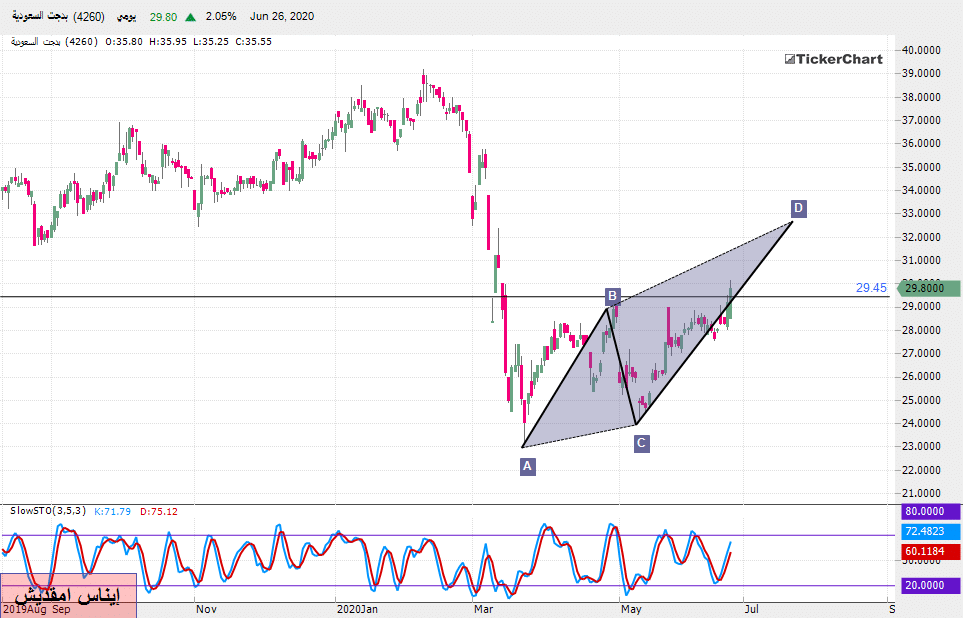Select pattern point marker A
Viewport: 963px width, 618px height.
(527, 465)
